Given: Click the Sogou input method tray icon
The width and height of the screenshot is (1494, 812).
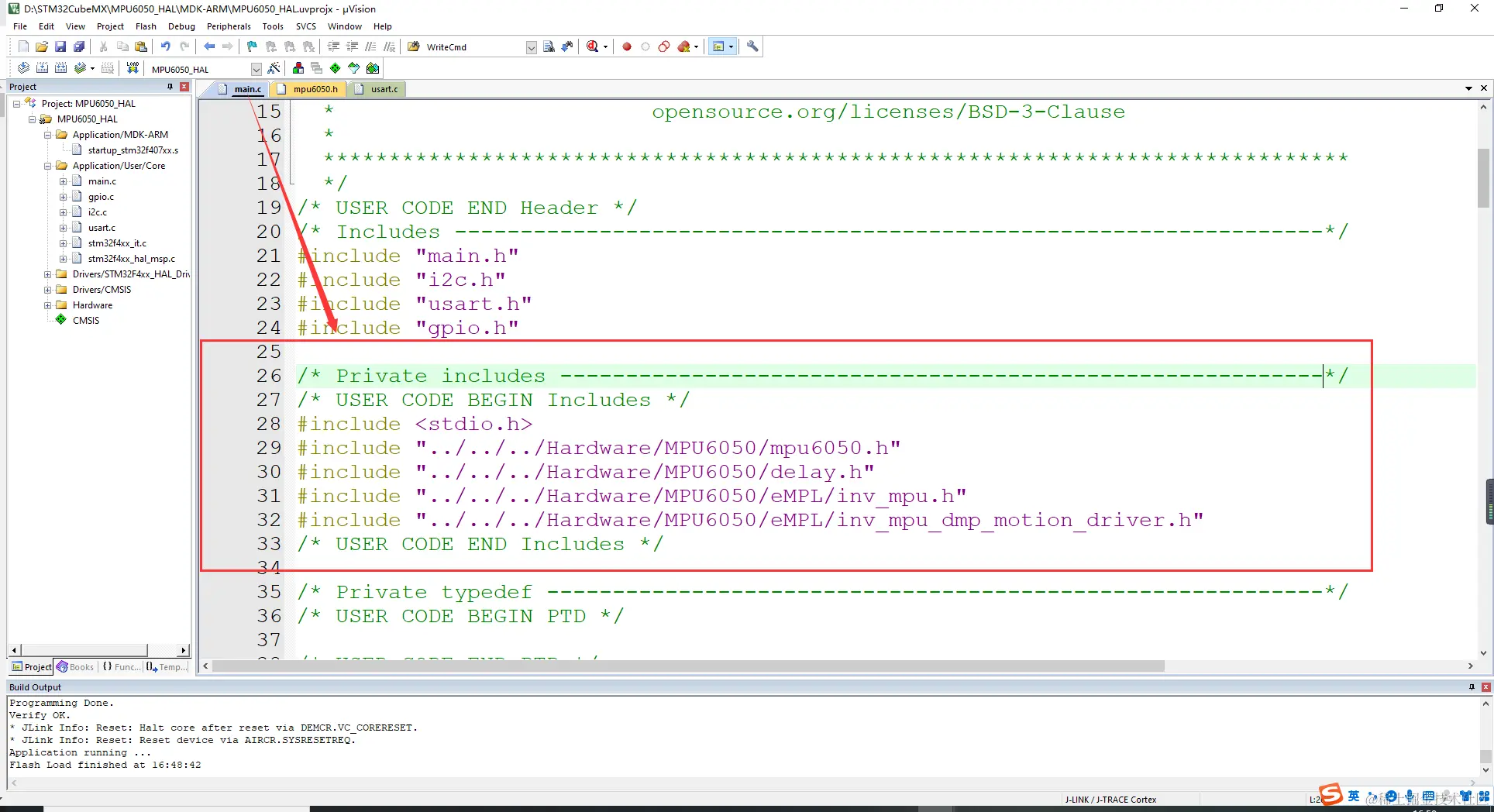Looking at the screenshot, I should coord(1330,794).
